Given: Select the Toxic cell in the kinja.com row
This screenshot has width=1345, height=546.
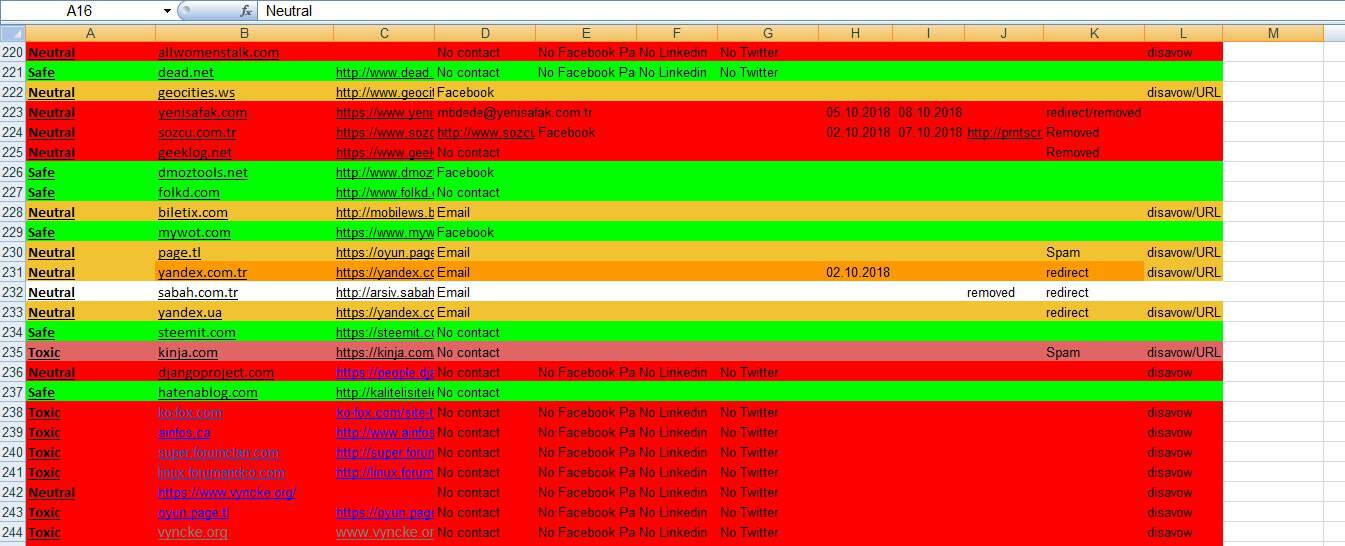Looking at the screenshot, I should (44, 352).
